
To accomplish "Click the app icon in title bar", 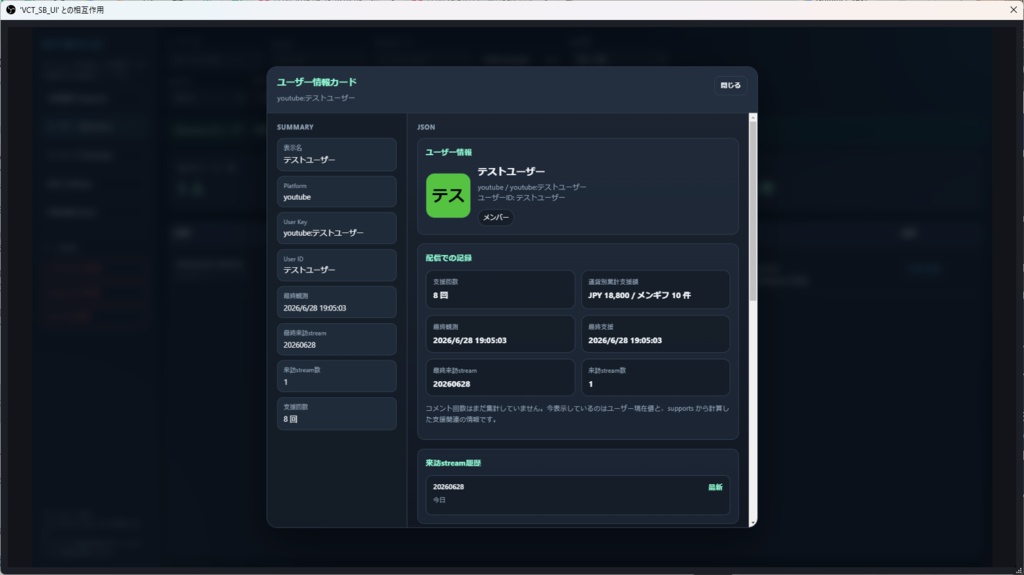I will pyautogui.click(x=10, y=10).
